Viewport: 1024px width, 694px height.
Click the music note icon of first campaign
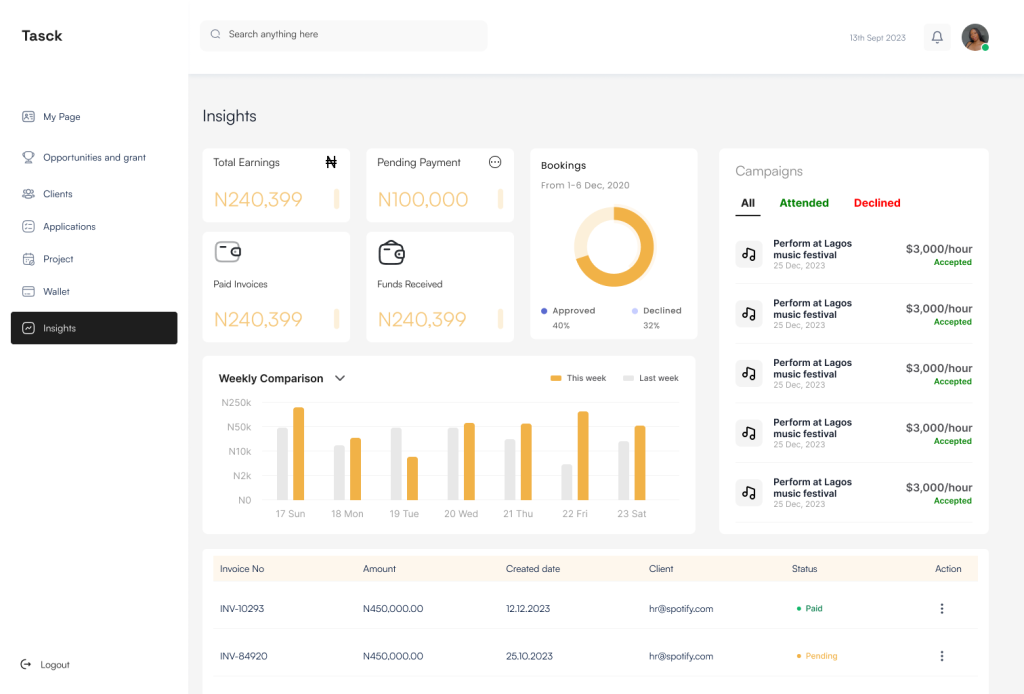(748, 254)
